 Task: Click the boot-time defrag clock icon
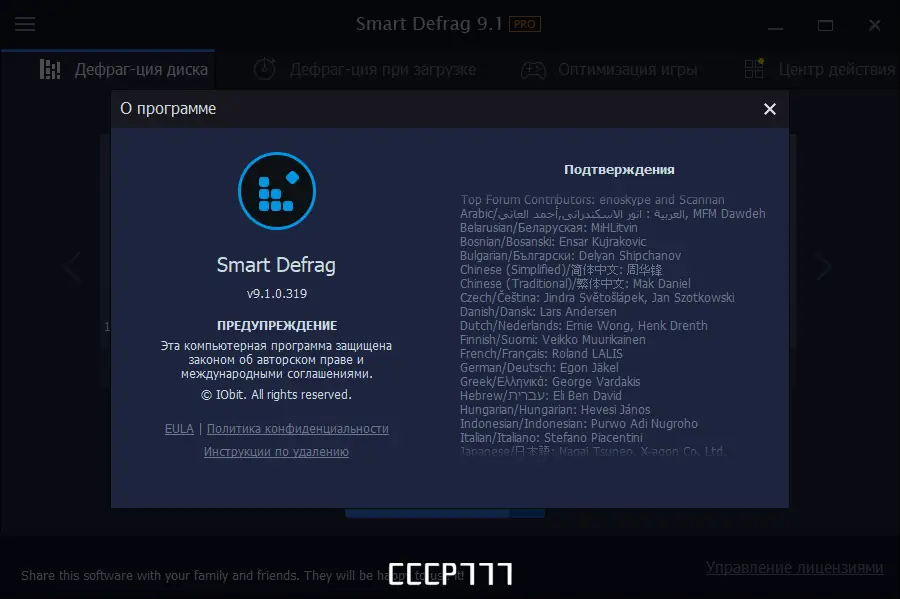(265, 69)
